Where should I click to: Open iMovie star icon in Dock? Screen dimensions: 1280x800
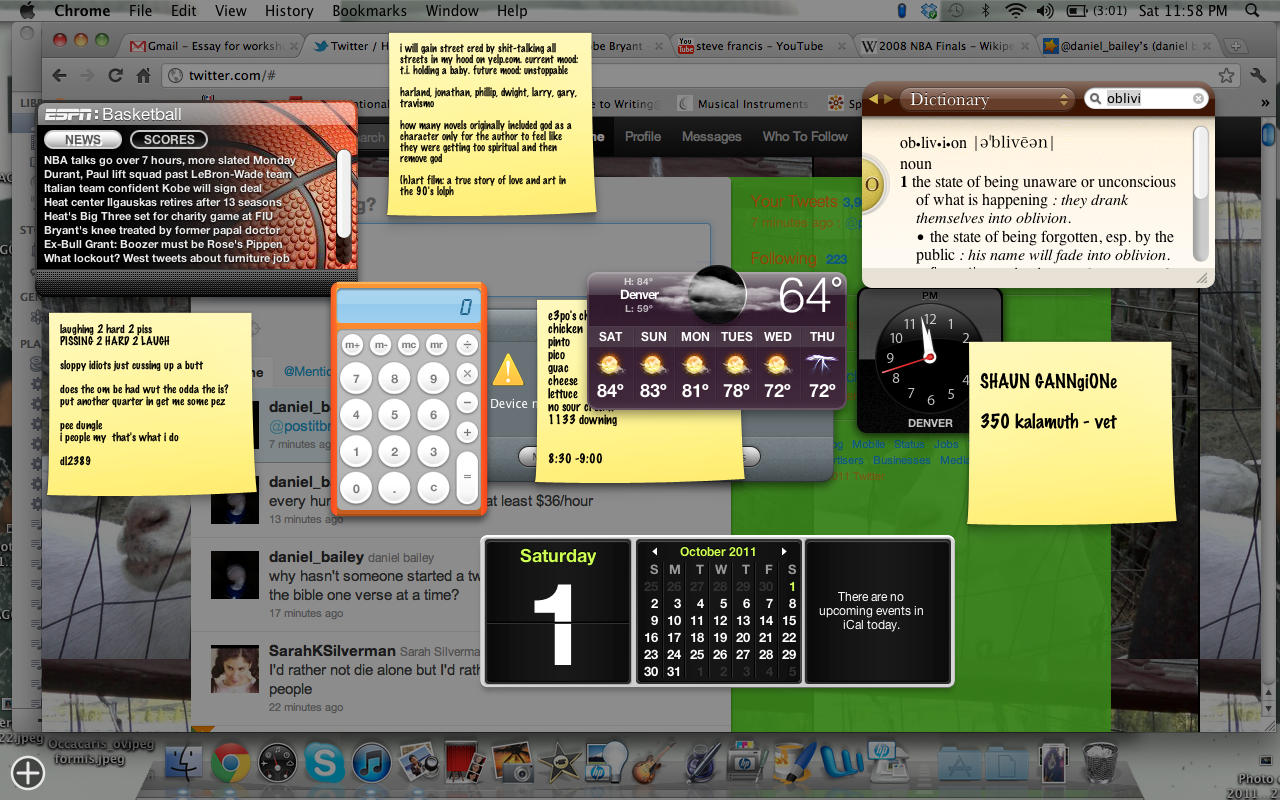point(560,764)
